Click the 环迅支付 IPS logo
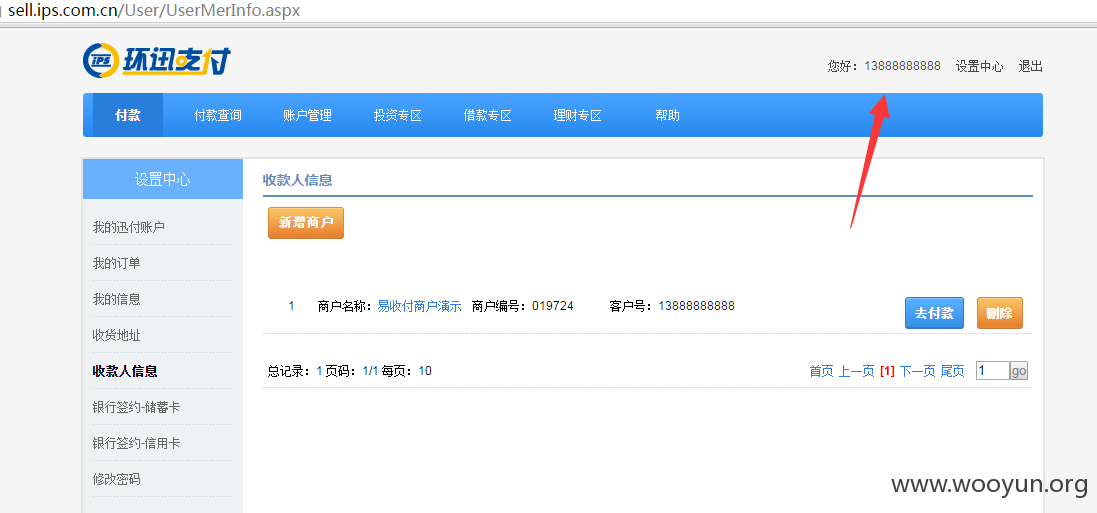The width and height of the screenshot is (1097, 513). (157, 60)
